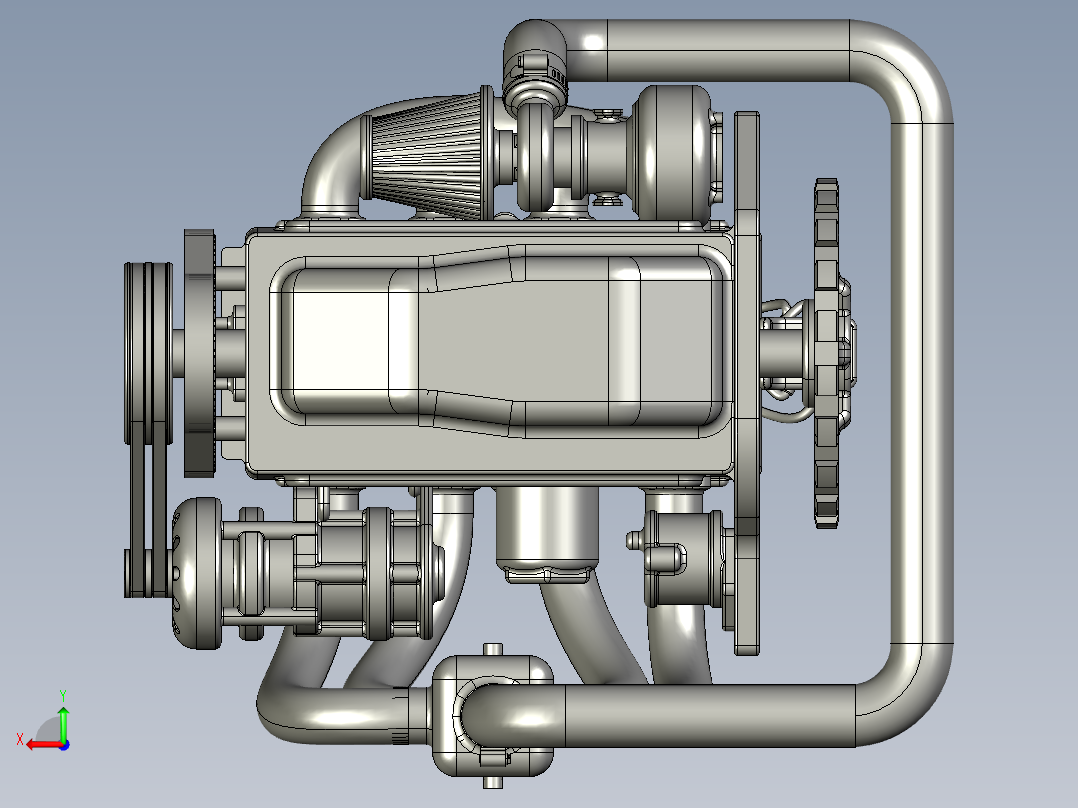
Task: Pick the long looping pipe at its vertical section
Action: (x=921, y=384)
